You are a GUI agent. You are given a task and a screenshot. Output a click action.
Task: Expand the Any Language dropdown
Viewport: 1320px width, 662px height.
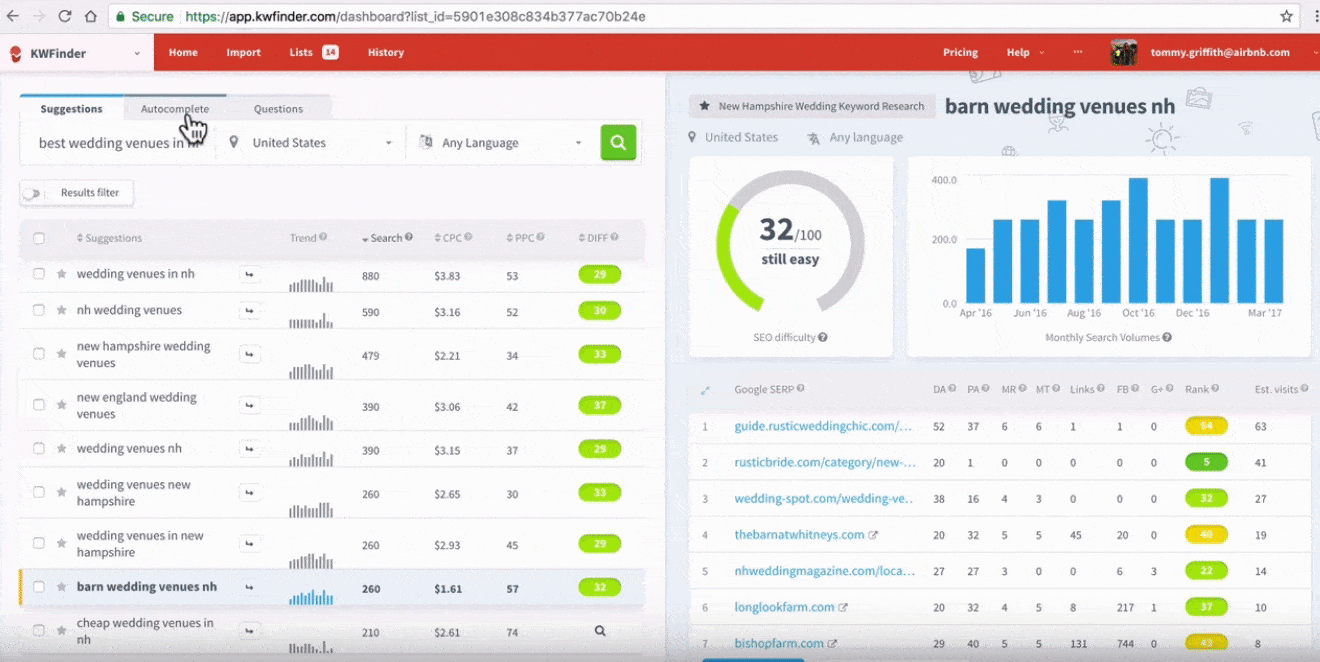500,143
